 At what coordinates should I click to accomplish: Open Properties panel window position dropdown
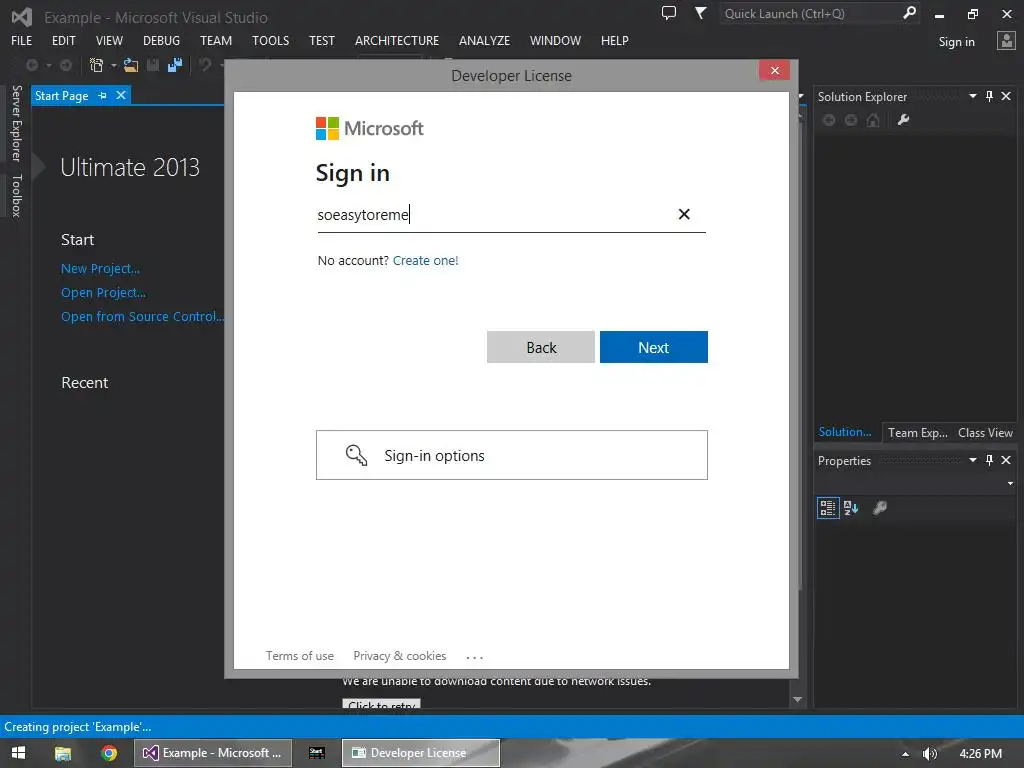pyautogui.click(x=972, y=460)
